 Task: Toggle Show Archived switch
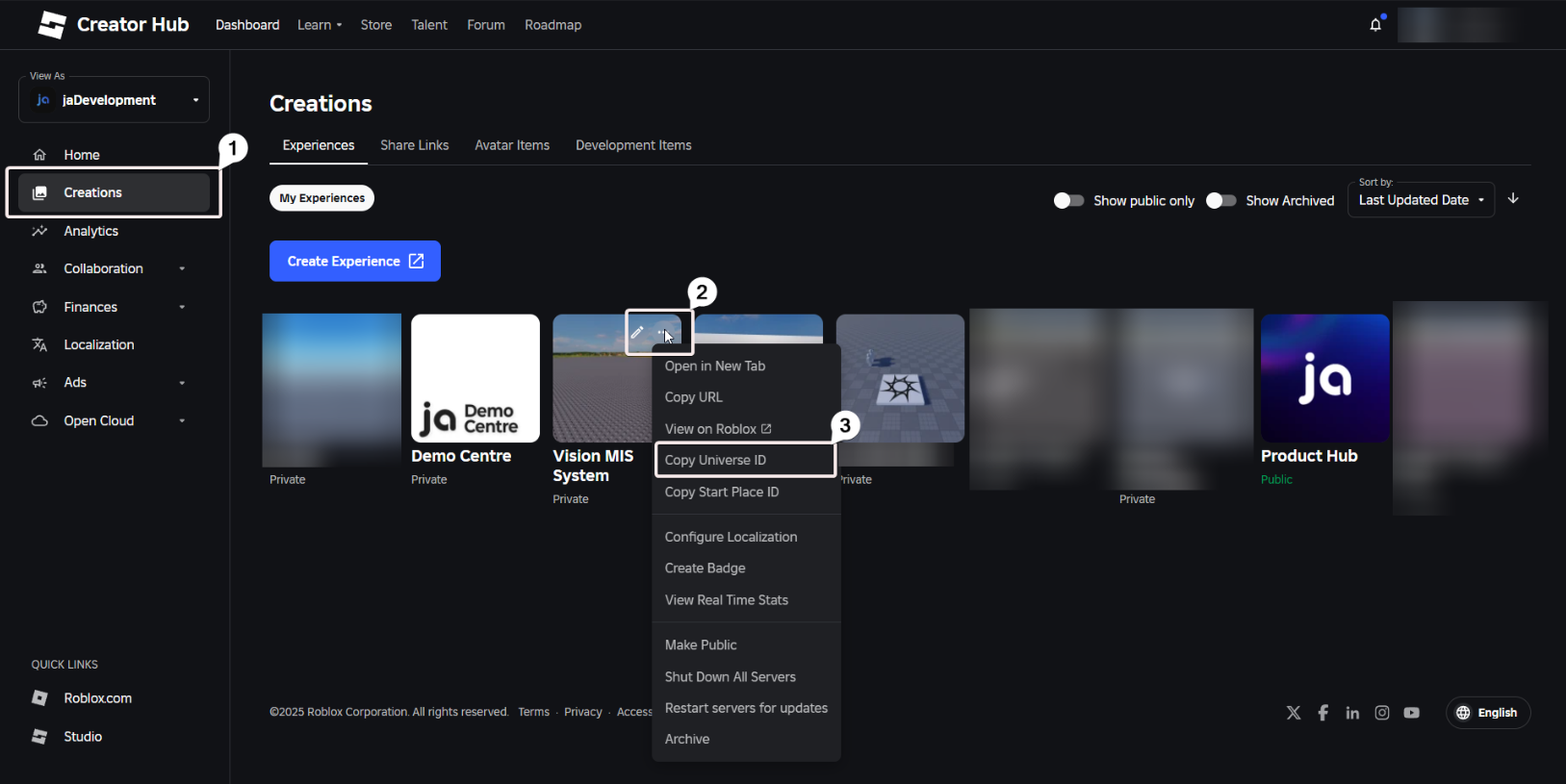[x=1220, y=200]
